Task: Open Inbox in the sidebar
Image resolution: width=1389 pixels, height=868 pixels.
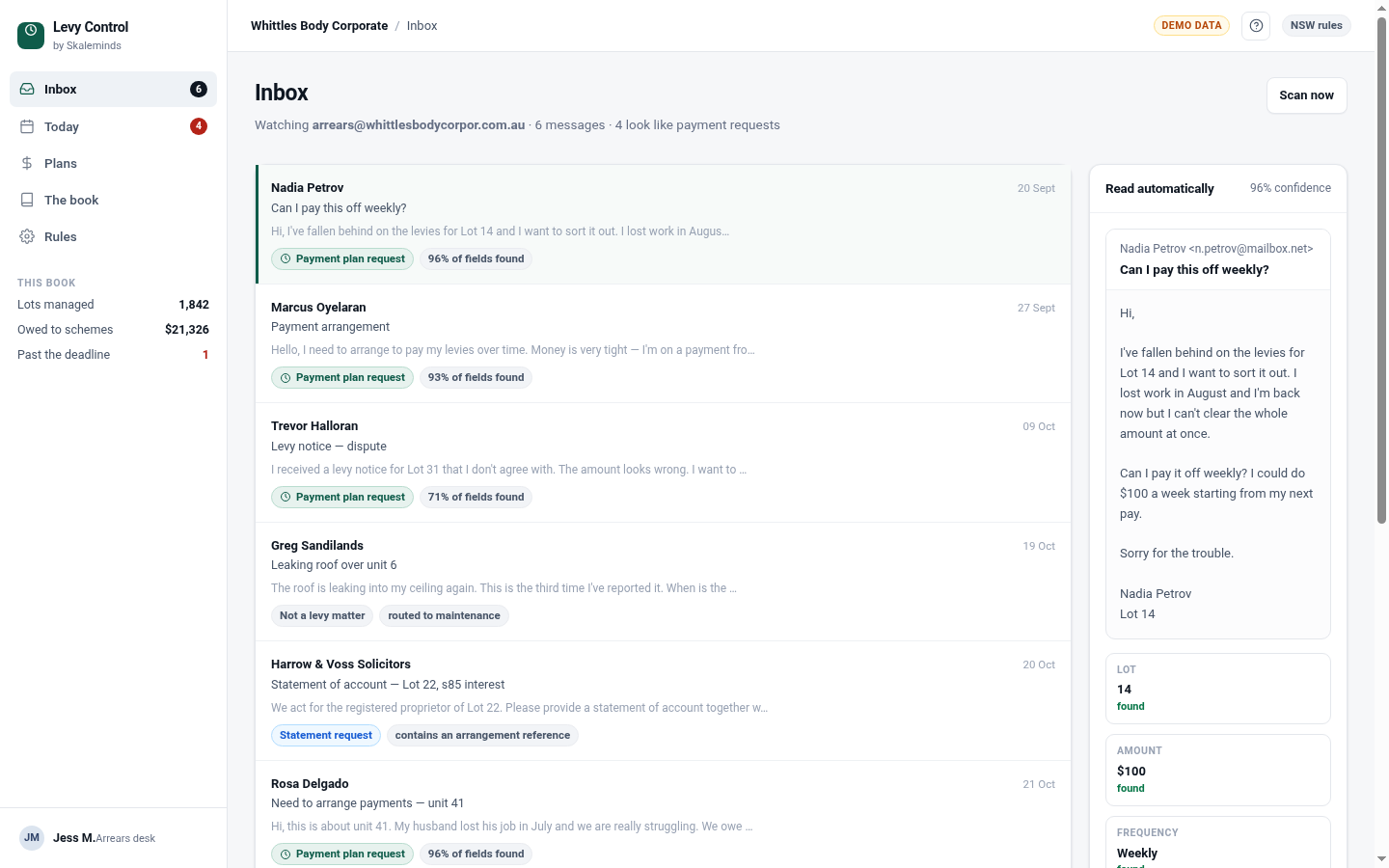Action: click(x=113, y=89)
